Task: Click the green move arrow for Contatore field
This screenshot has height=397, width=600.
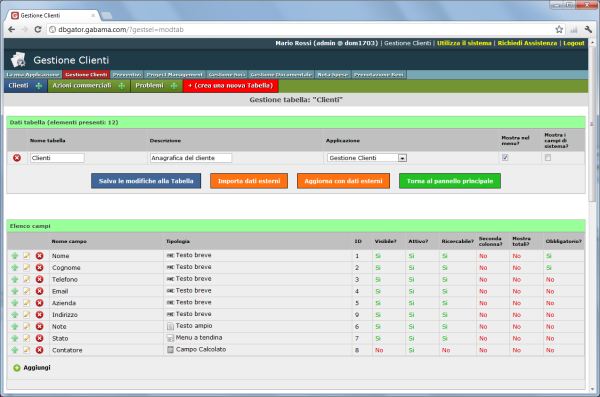Action: [15, 350]
